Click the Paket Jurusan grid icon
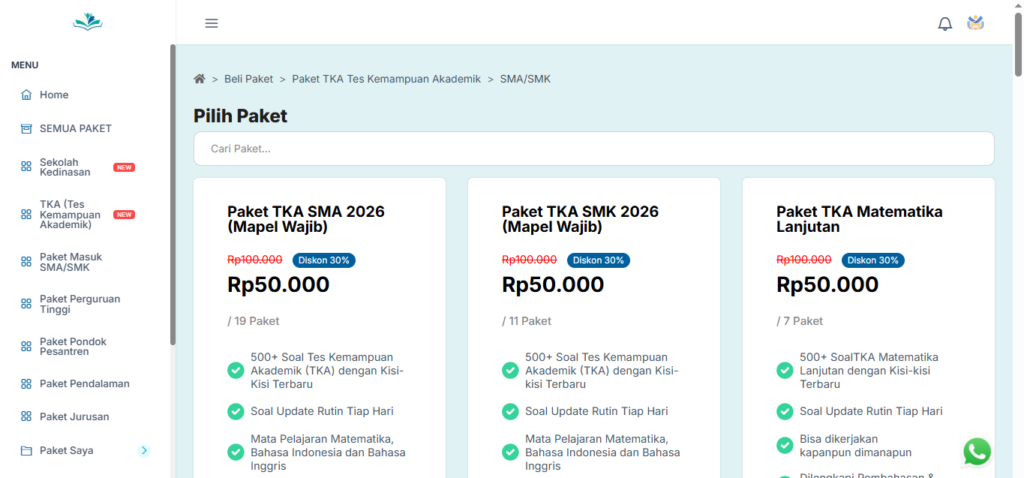Viewport: 1024px width, 478px height. pyautogui.click(x=26, y=416)
